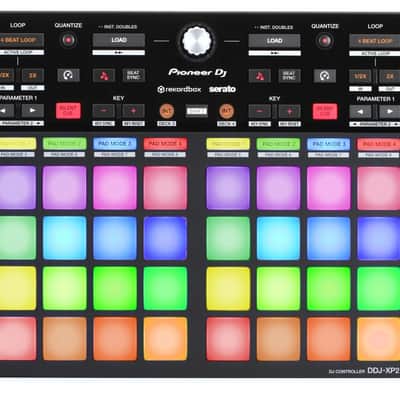400x400 pixels.
Task: Tap right deck top row first purple pad
Action: (228, 188)
